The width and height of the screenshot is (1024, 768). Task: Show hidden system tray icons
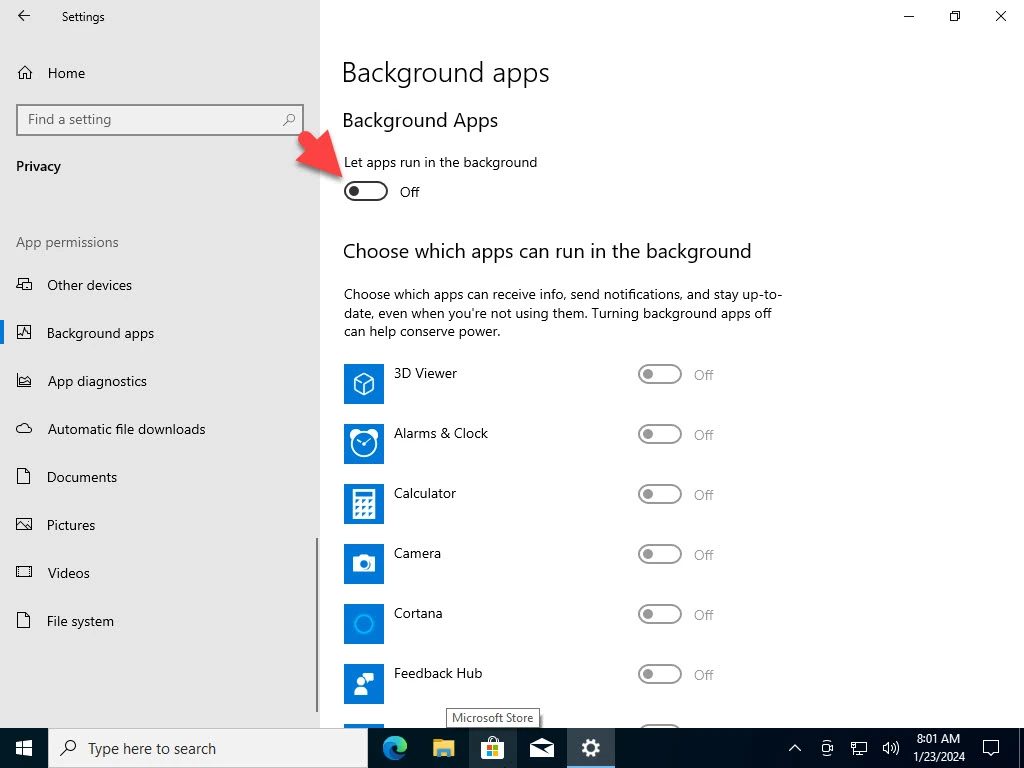795,748
